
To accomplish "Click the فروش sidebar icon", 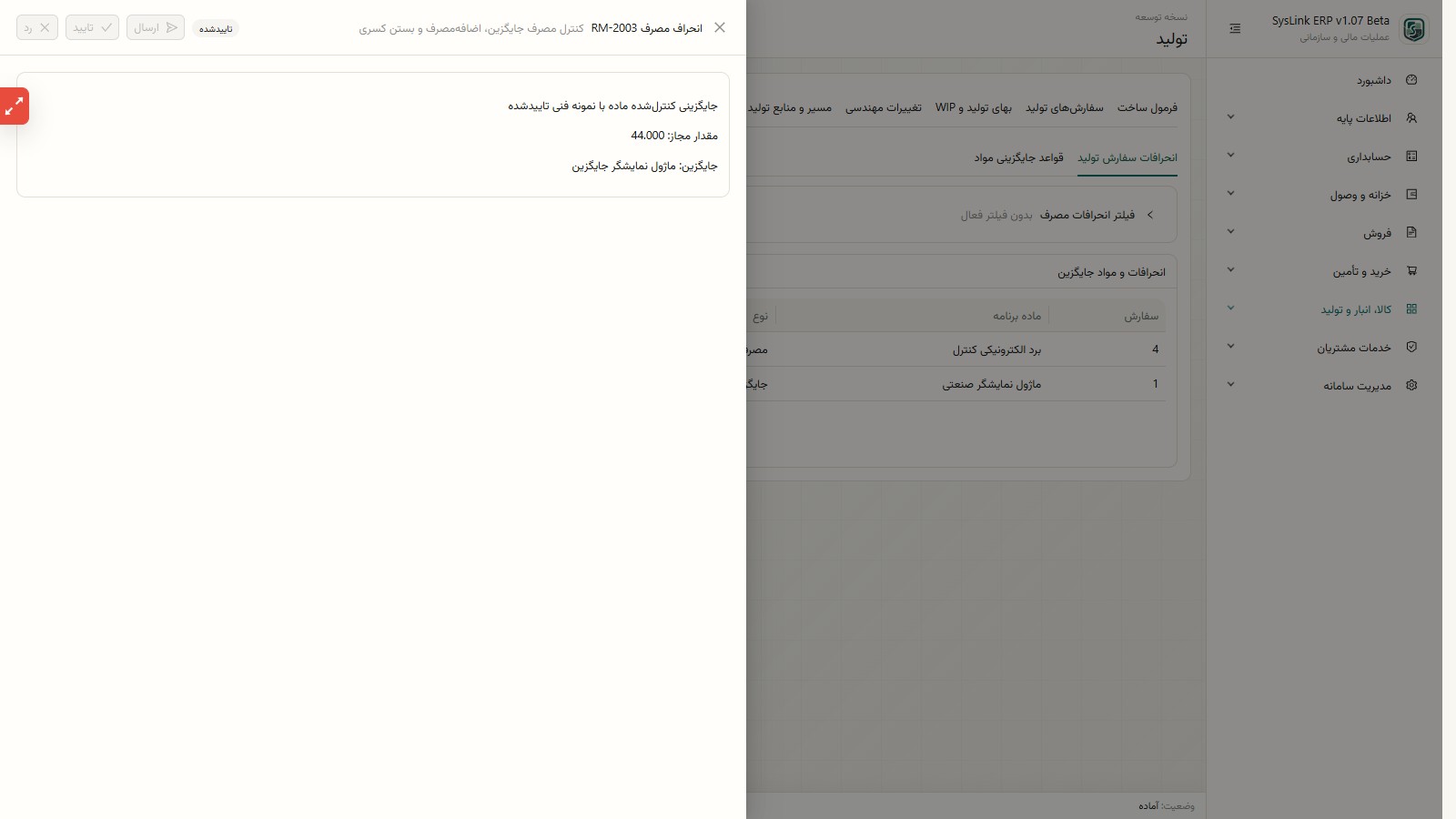I will (1411, 233).
